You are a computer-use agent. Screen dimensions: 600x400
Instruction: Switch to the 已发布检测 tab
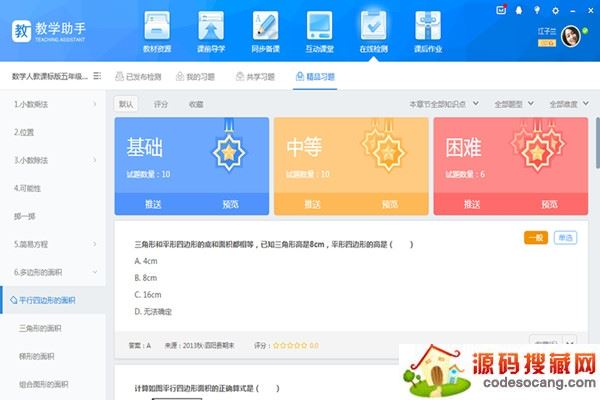[138, 77]
